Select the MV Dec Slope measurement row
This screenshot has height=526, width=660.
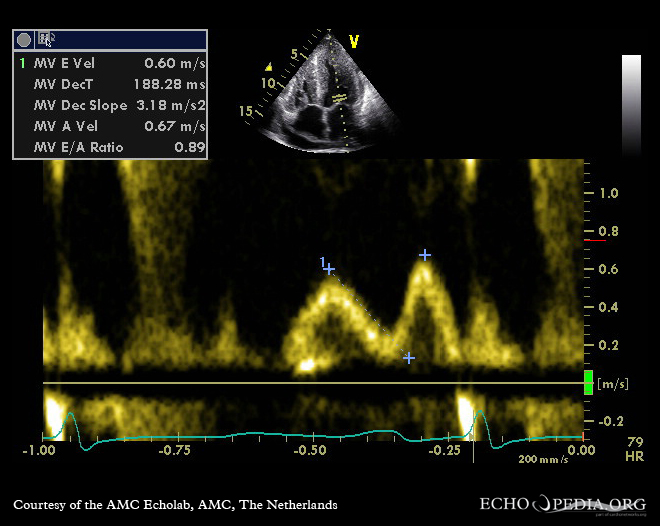click(110, 105)
